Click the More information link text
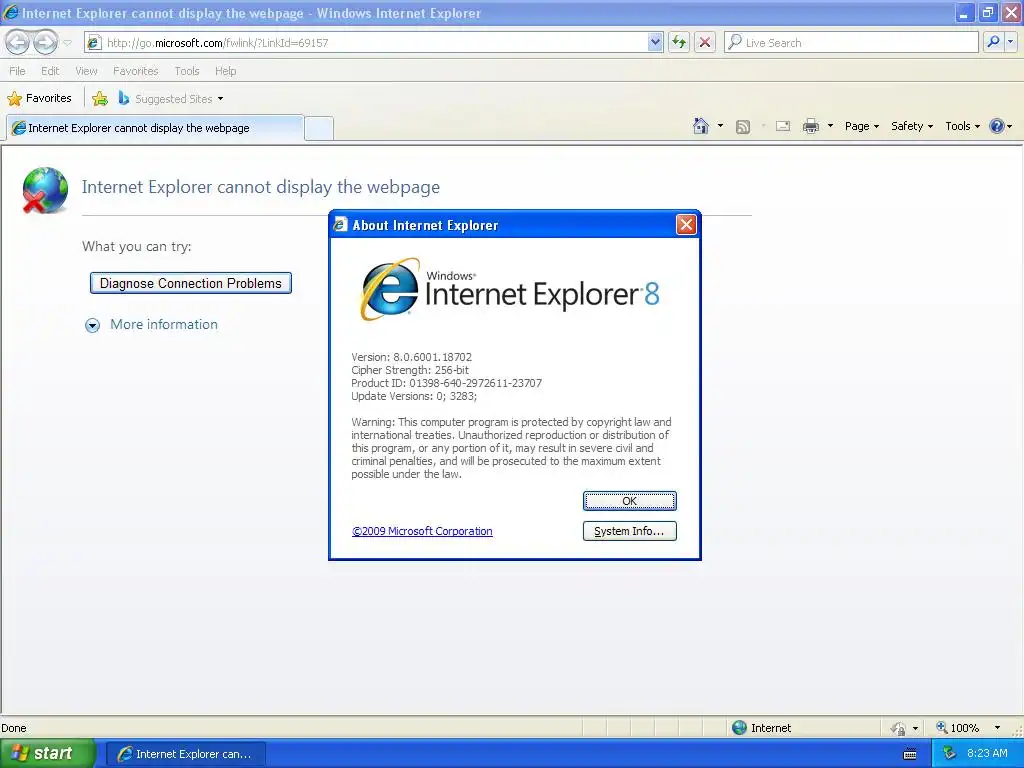Viewport: 1024px width, 768px height. (164, 325)
